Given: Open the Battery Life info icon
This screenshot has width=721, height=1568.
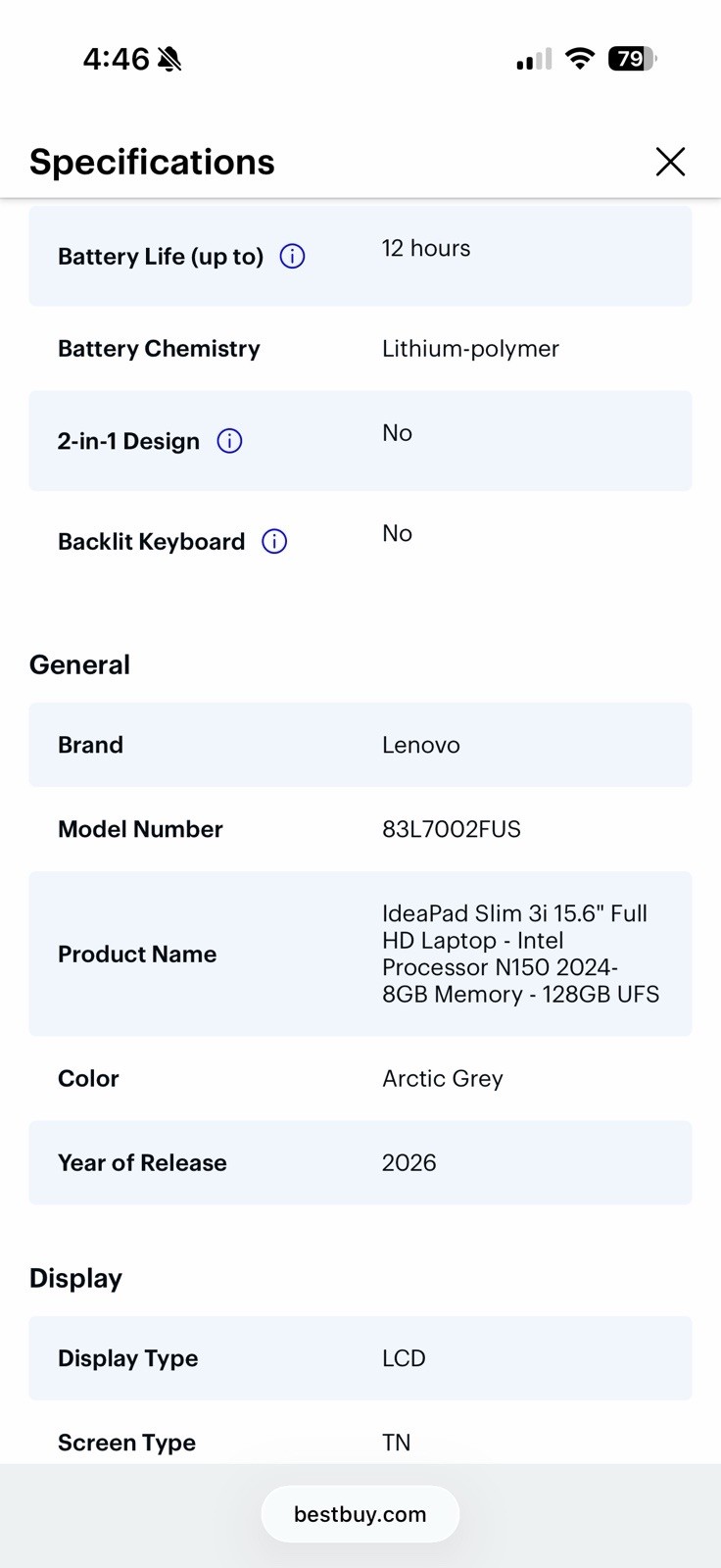Looking at the screenshot, I should click(292, 257).
